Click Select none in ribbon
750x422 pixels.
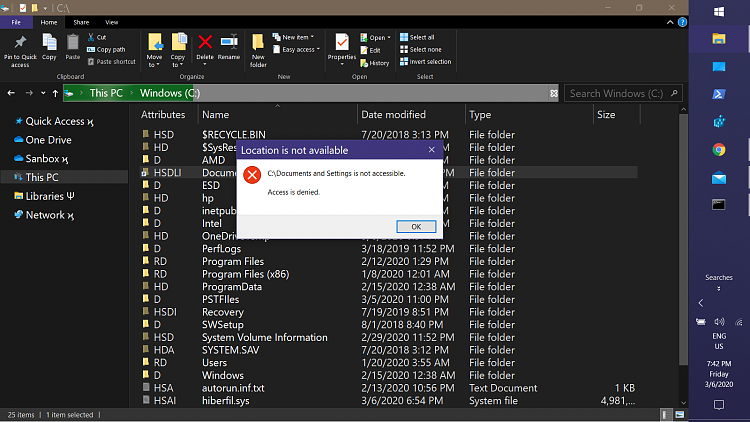420,49
